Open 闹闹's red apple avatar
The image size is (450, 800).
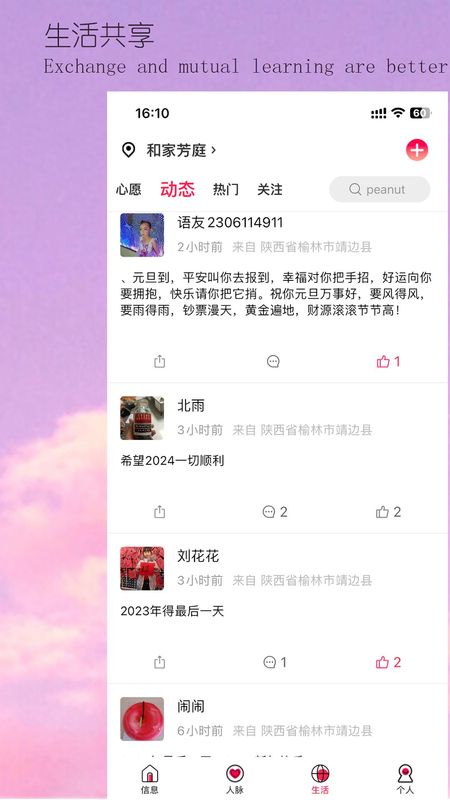click(142, 719)
